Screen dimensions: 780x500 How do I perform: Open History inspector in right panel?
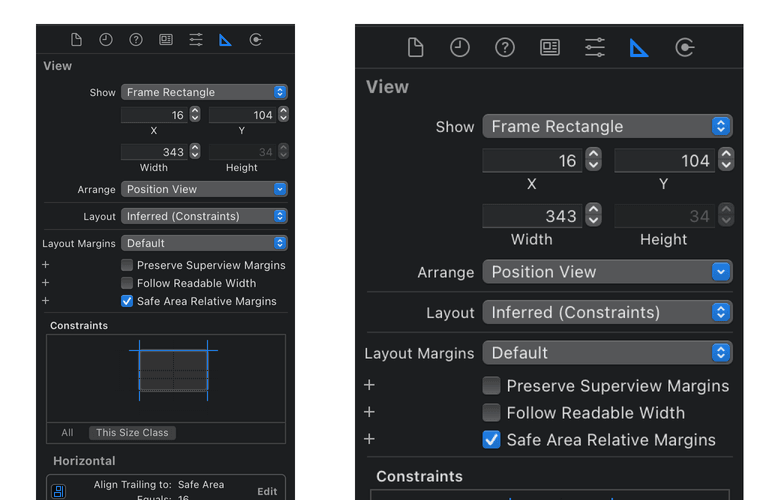tap(460, 48)
